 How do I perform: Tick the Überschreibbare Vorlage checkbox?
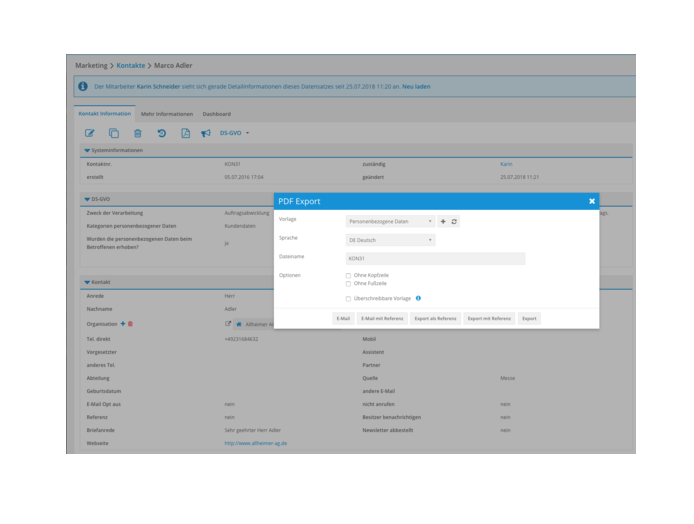[348, 299]
